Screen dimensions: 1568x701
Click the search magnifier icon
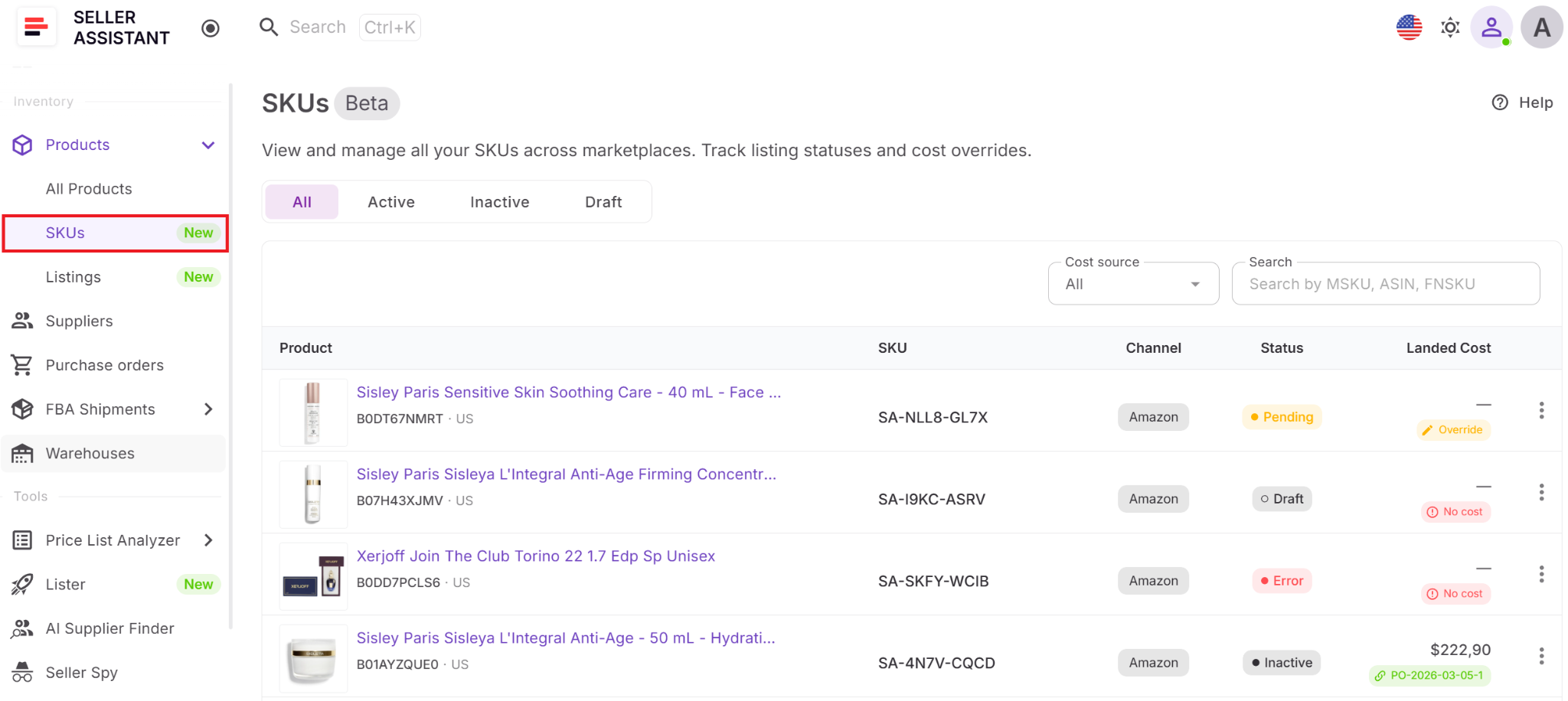269,28
